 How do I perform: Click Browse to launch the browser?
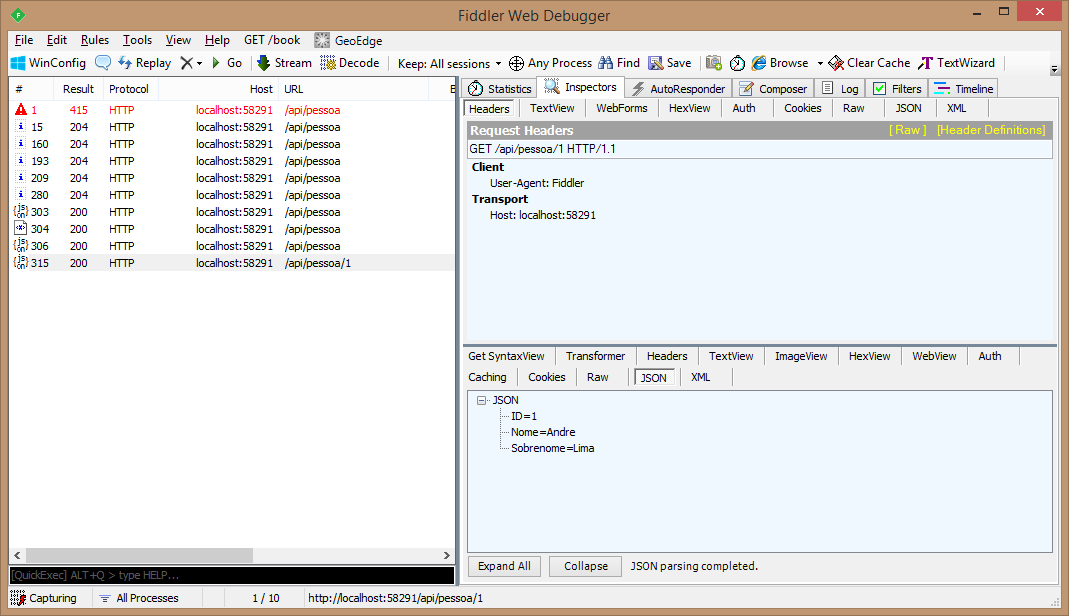pos(780,63)
